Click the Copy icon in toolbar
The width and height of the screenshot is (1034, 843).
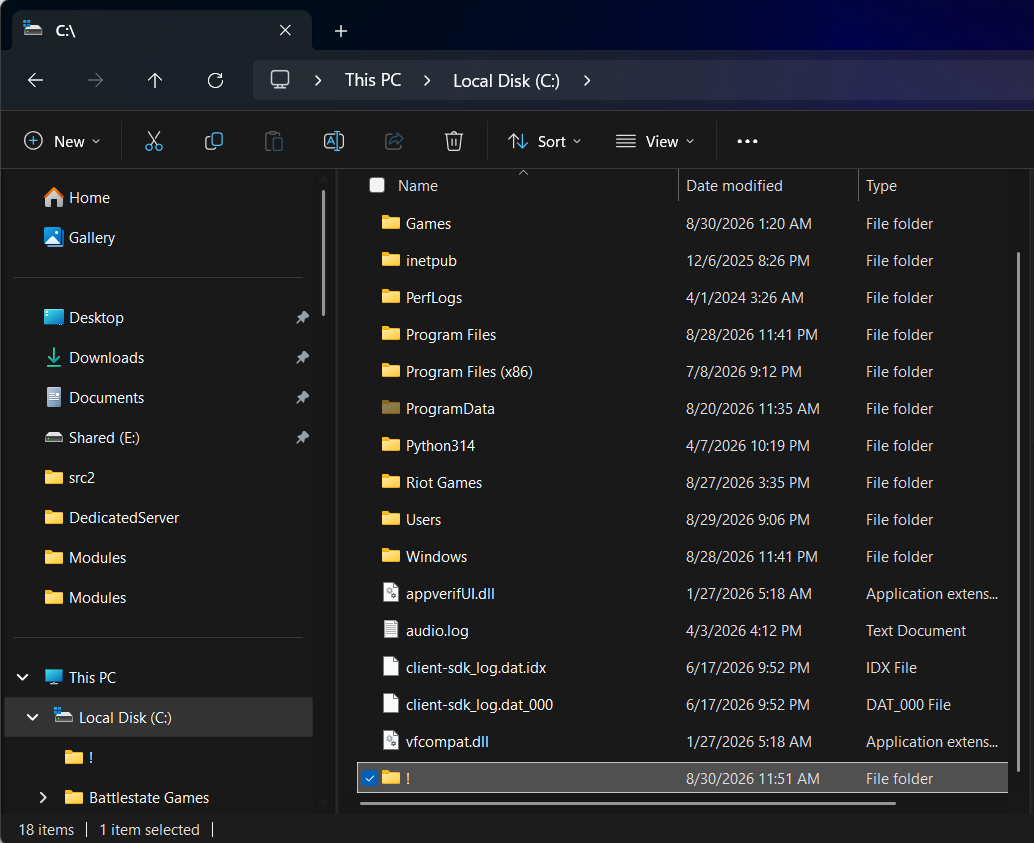coord(214,141)
